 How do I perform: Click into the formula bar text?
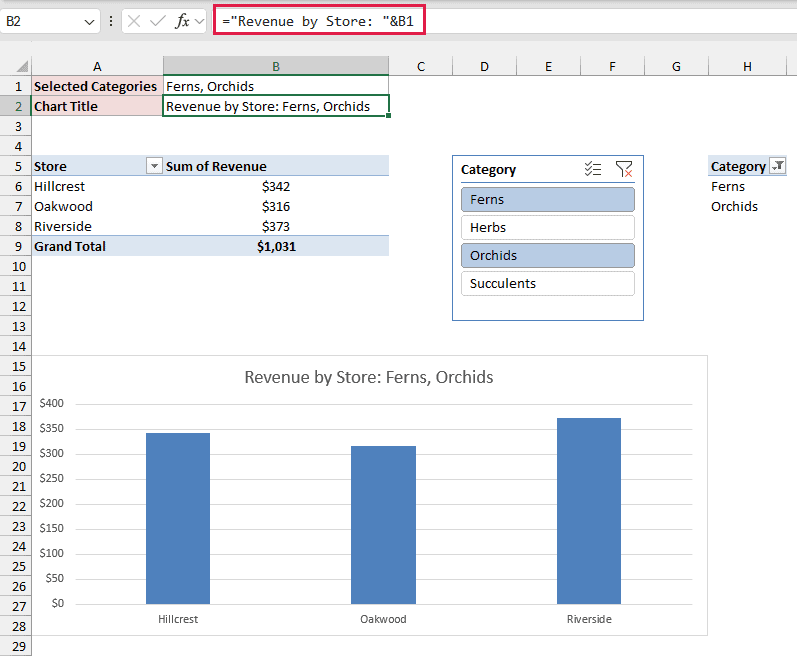318,21
